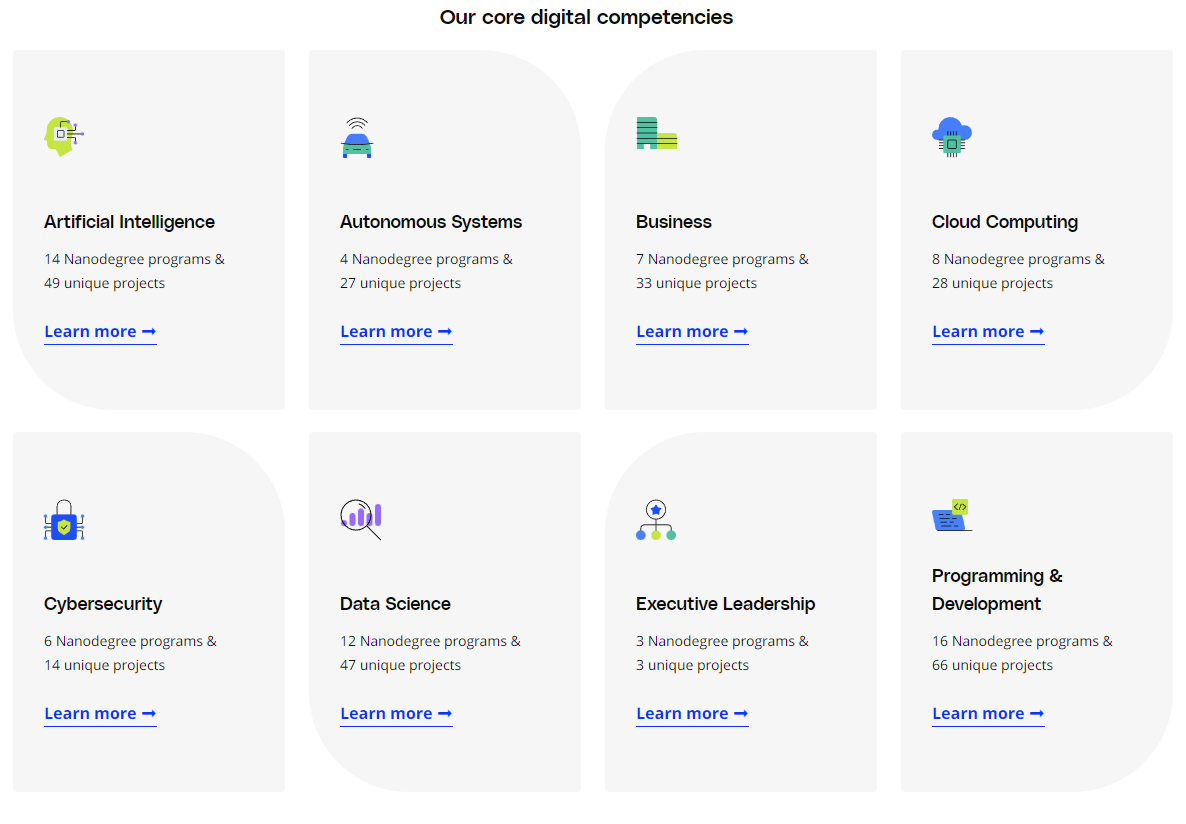The image size is (1186, 824).
Task: Click the arrow beside Data Science Learn more
Action: (x=446, y=713)
